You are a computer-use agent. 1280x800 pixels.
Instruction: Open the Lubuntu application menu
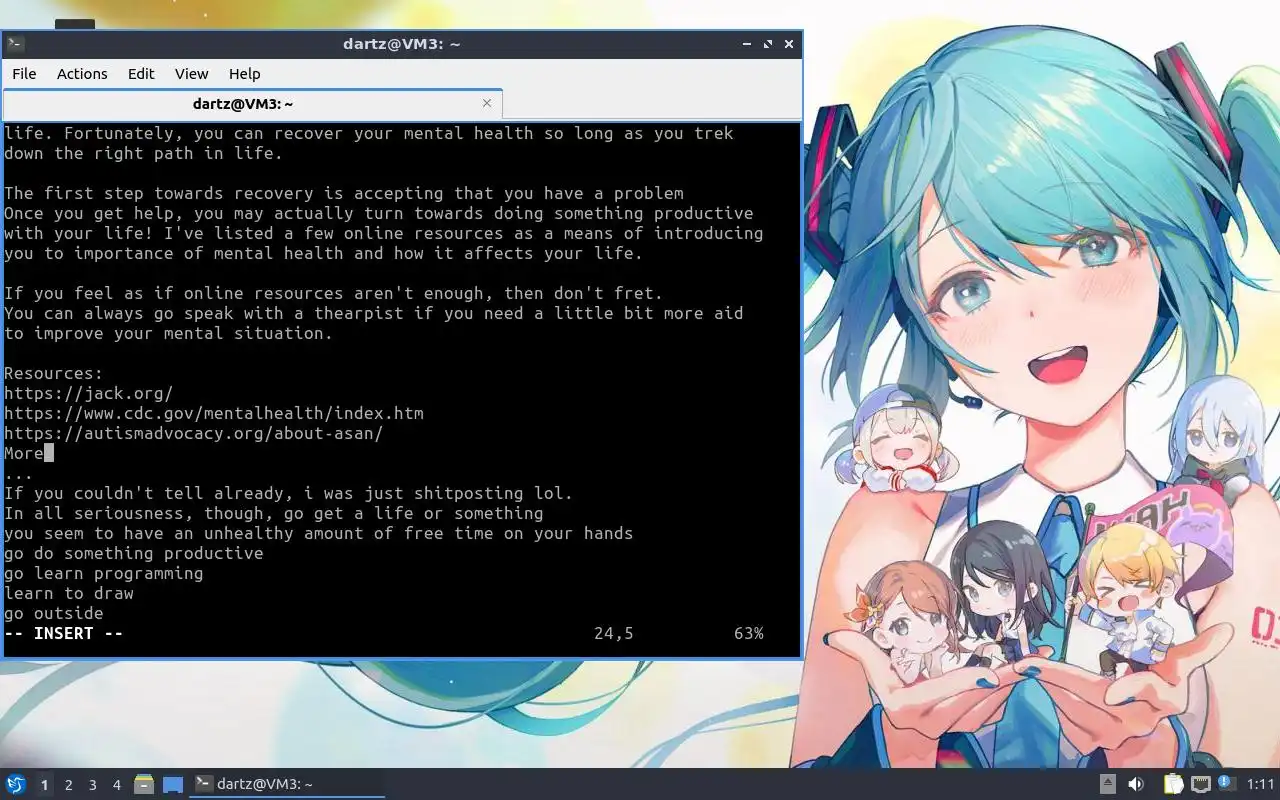click(15, 785)
